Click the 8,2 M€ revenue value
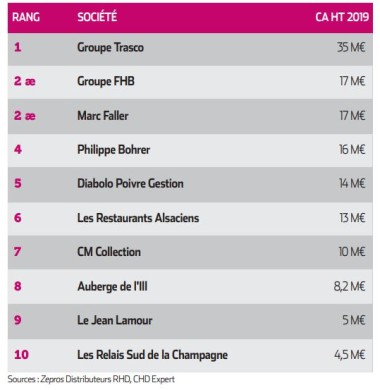The height and width of the screenshot is (390, 380). click(x=350, y=286)
